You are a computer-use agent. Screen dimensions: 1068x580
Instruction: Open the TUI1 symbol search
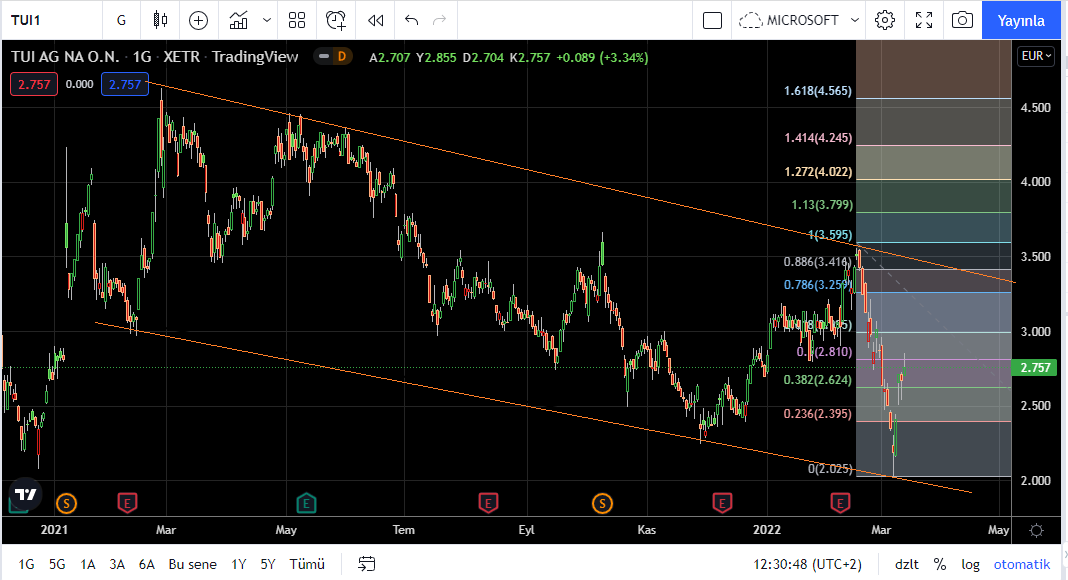click(26, 20)
